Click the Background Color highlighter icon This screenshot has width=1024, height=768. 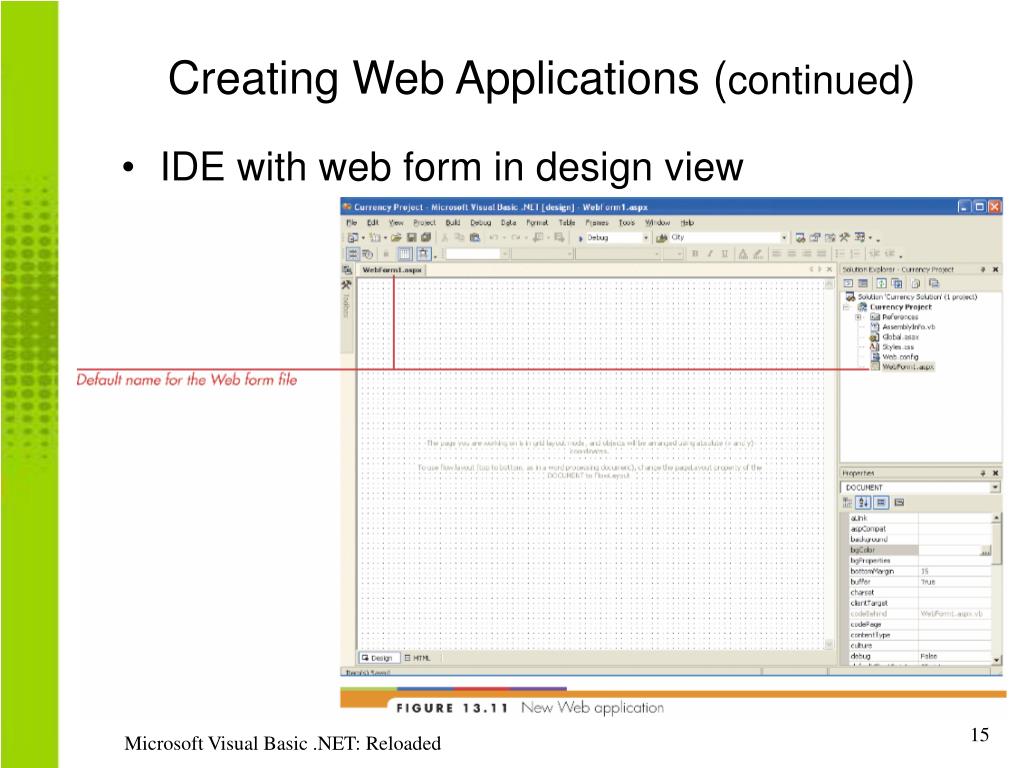tap(758, 254)
